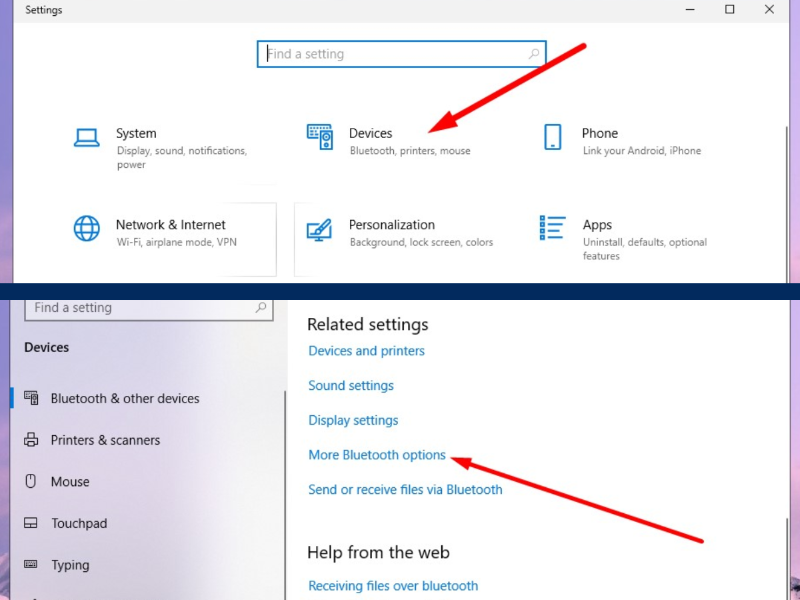
Task: Open the Devices category icon
Action: (x=319, y=138)
